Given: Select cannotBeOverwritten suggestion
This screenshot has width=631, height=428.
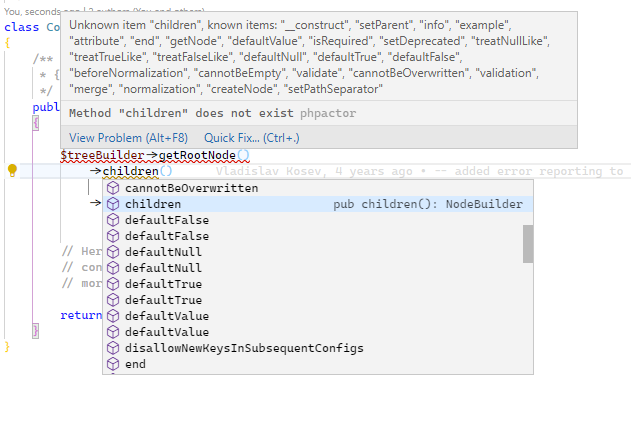Looking at the screenshot, I should click(x=318, y=188).
